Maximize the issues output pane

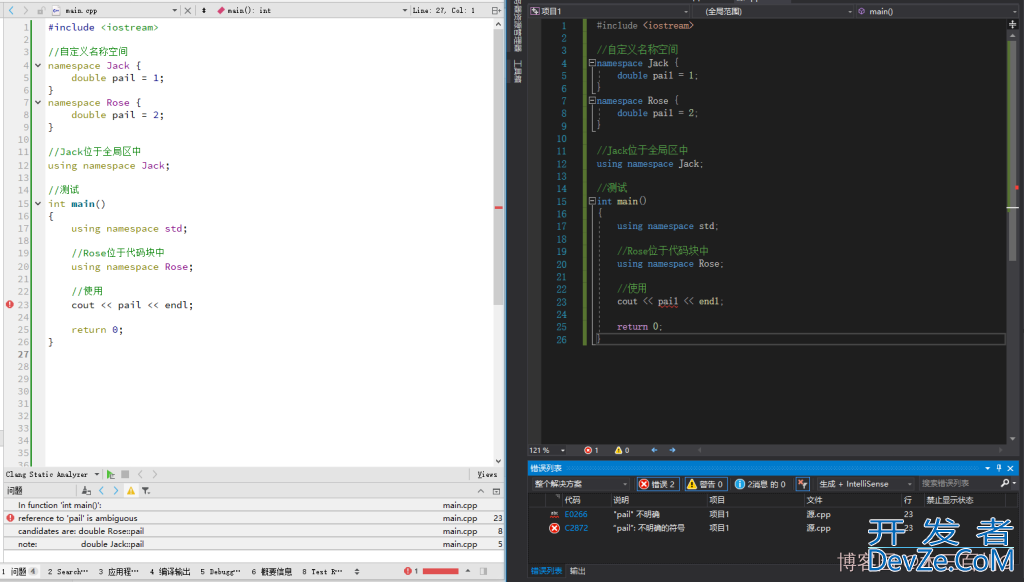pyautogui.click(x=496, y=491)
